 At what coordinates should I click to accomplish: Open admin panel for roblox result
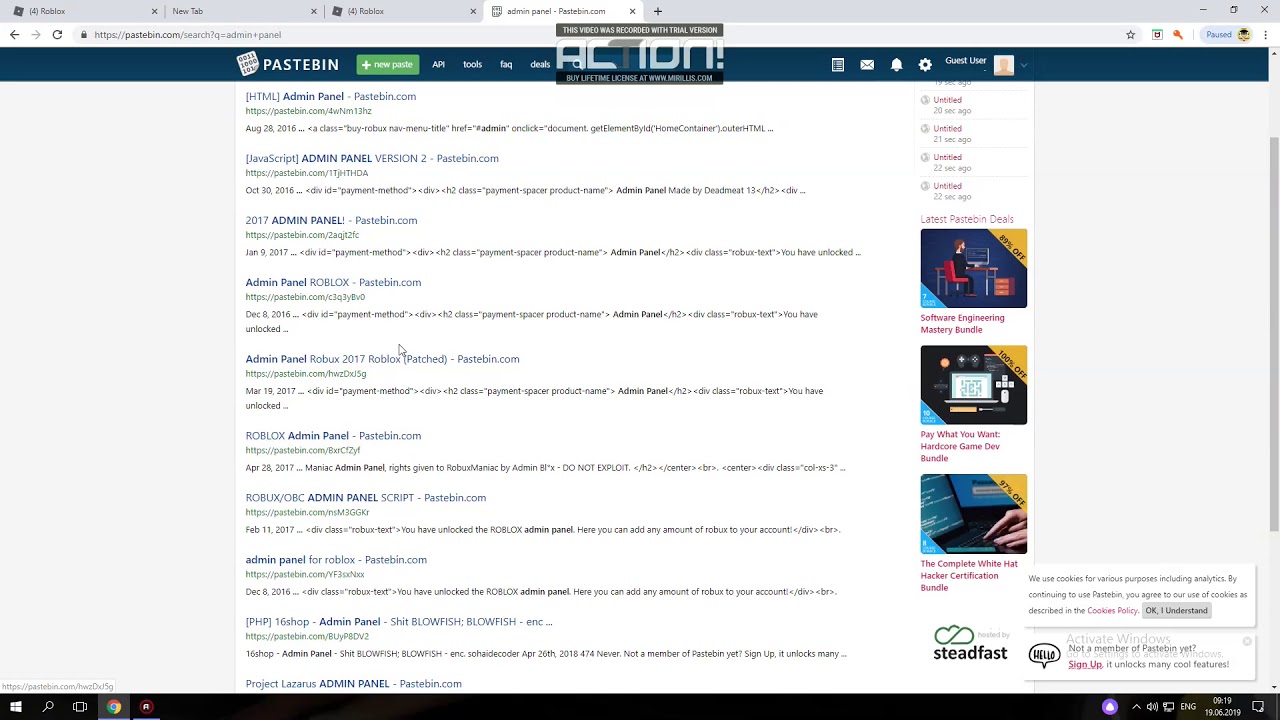(336, 560)
